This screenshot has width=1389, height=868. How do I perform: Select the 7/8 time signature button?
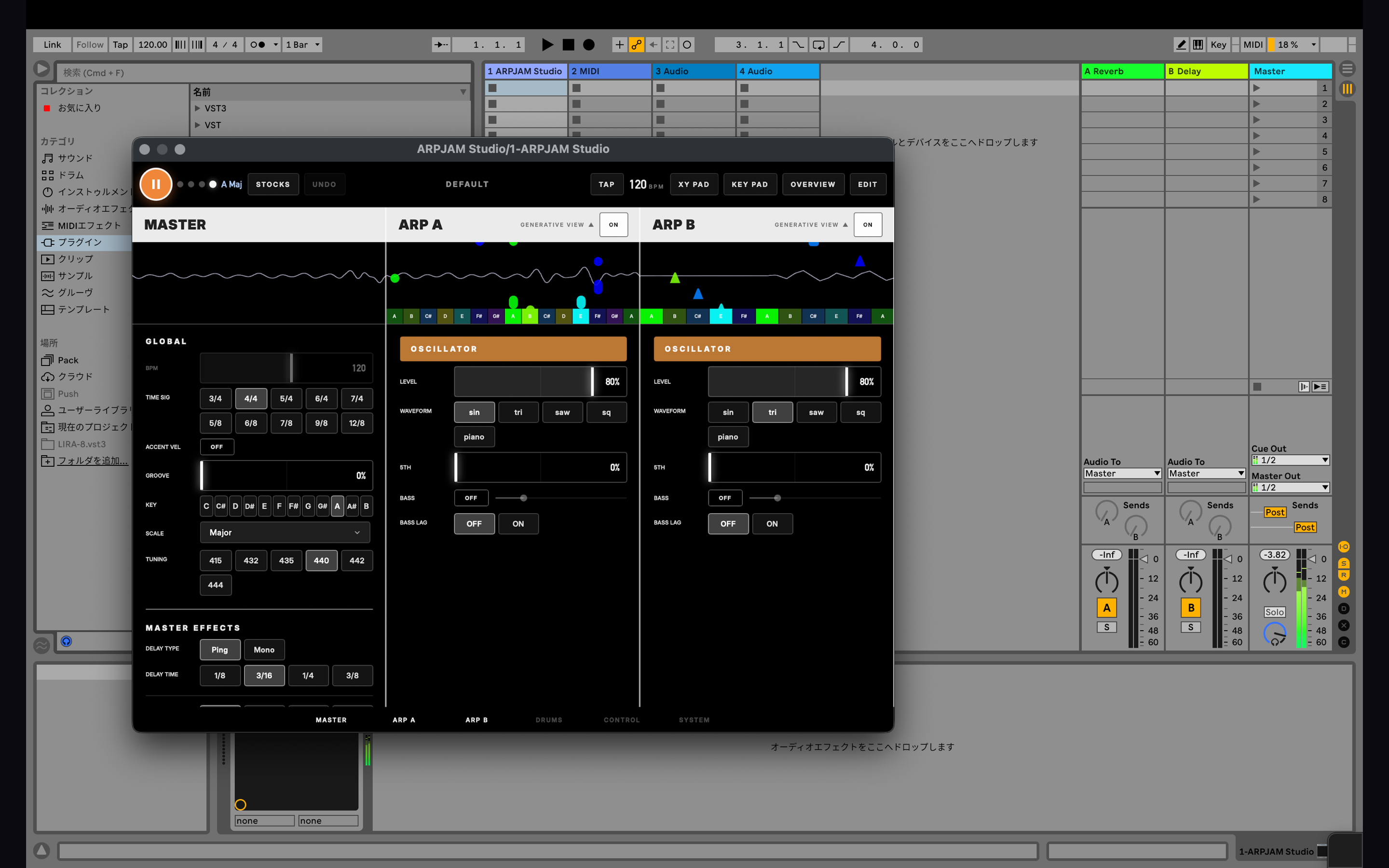coord(286,423)
